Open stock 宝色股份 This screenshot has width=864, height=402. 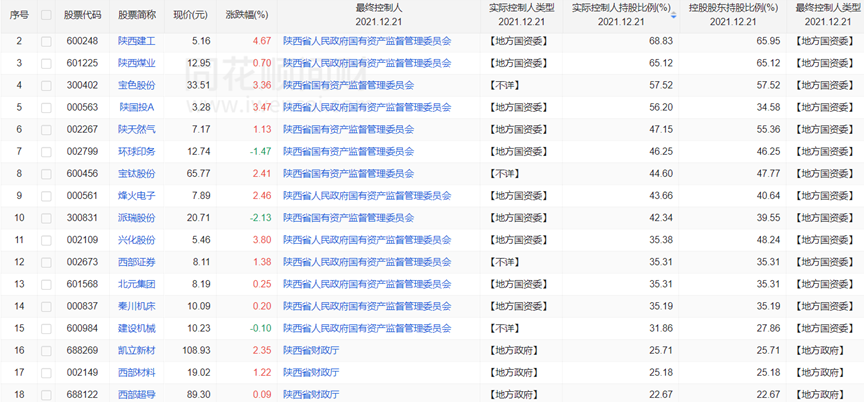click(137, 85)
